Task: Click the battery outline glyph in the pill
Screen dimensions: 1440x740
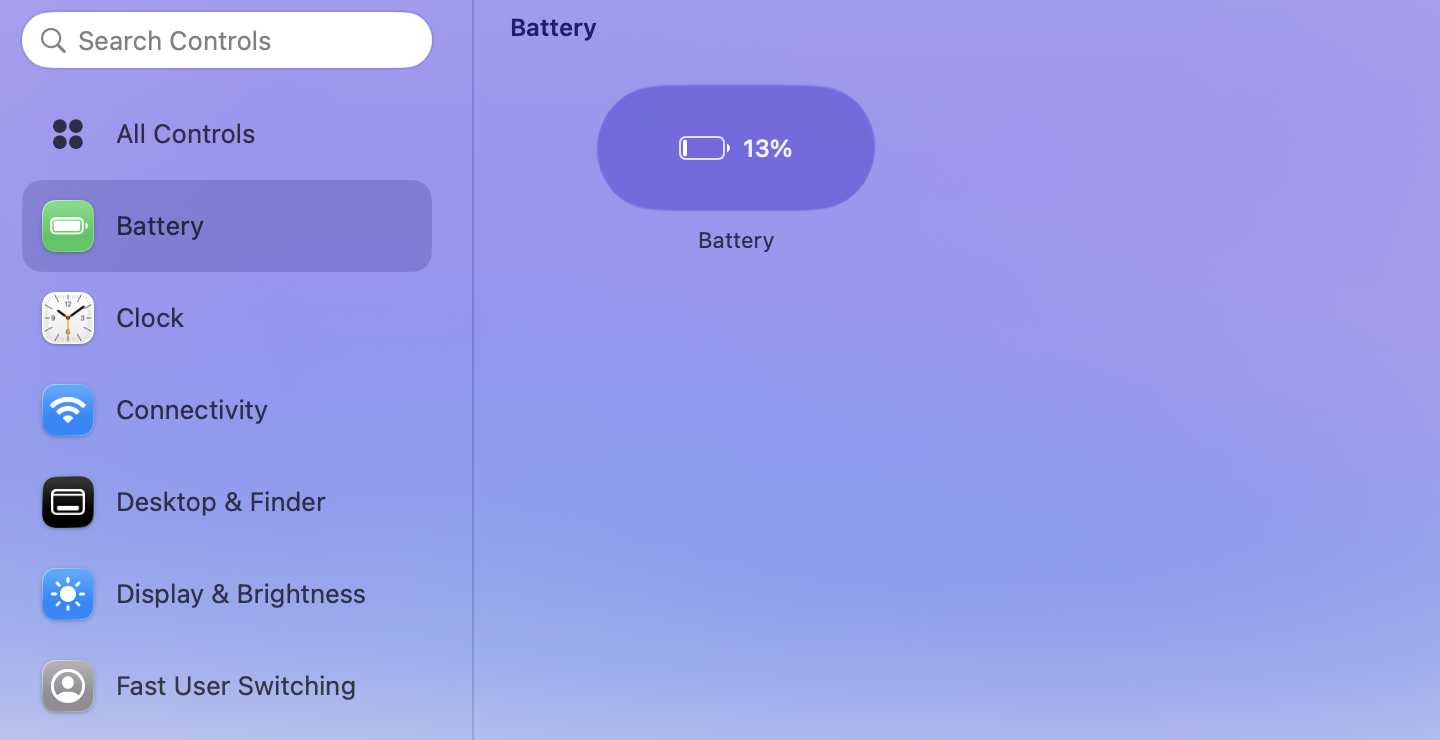Action: (x=704, y=149)
